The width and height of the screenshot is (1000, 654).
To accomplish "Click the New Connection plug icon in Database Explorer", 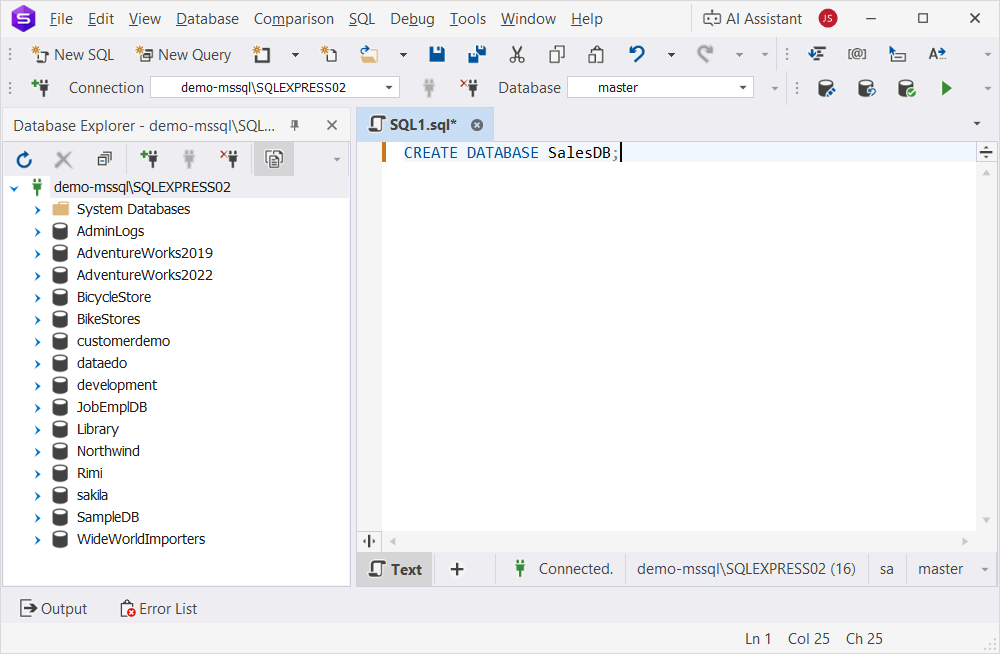I will (x=149, y=158).
